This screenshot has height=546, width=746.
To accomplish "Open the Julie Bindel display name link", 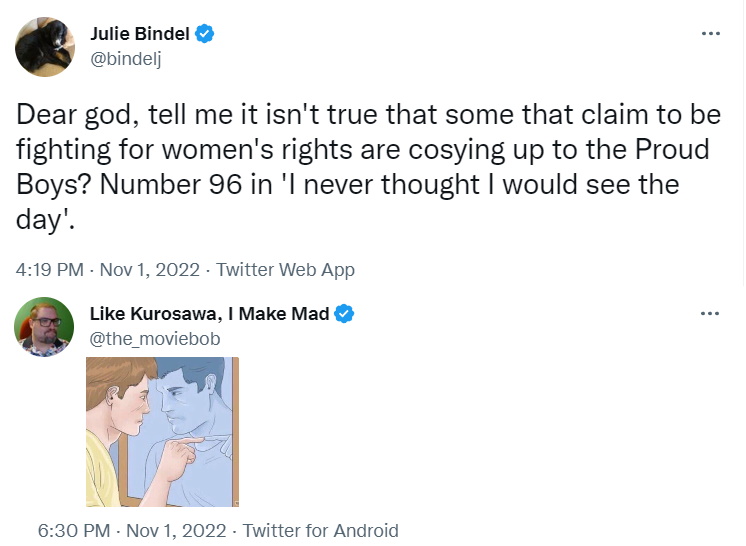I will pyautogui.click(x=139, y=34).
